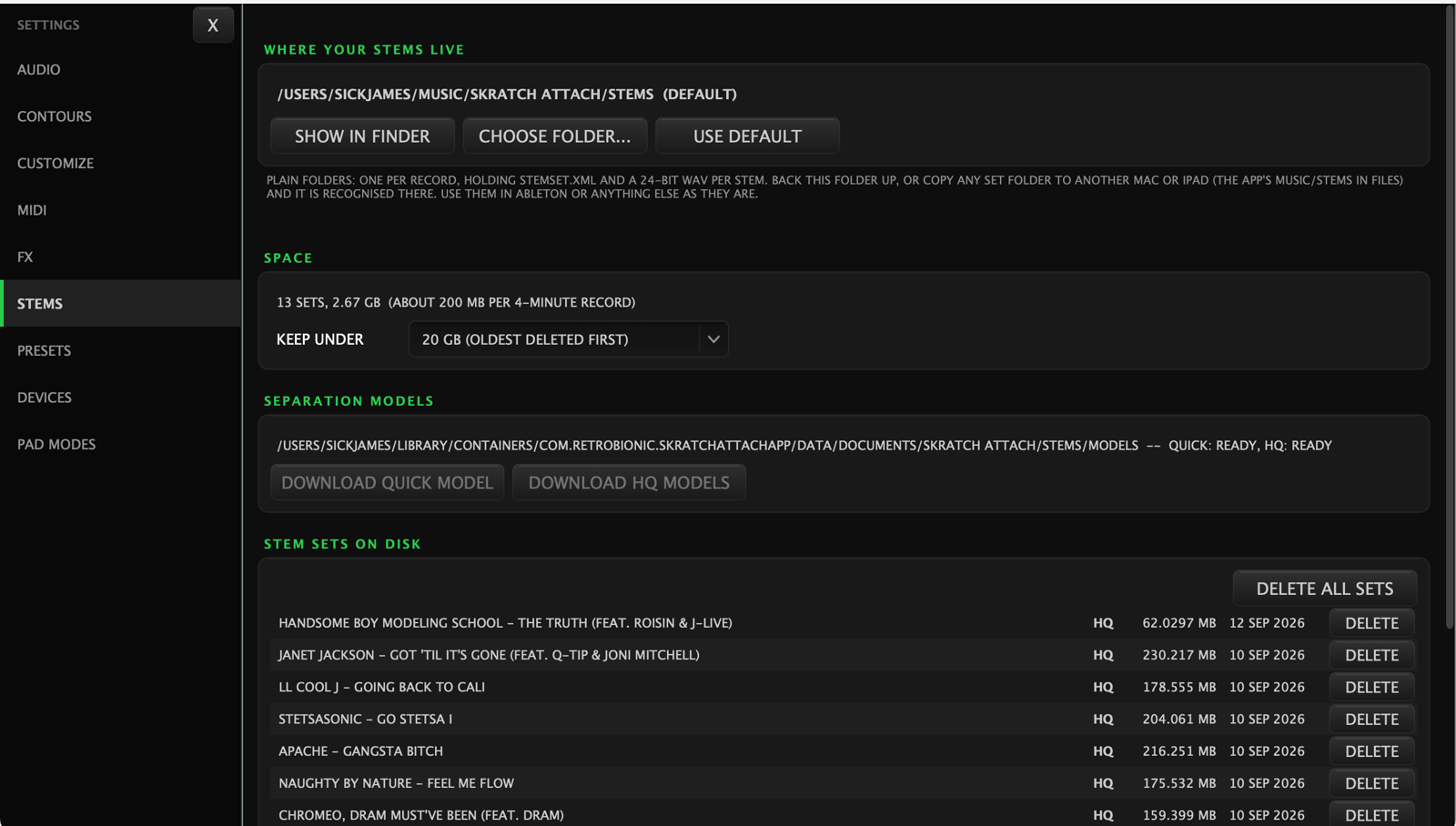The height and width of the screenshot is (826, 1456).
Task: Open the MIDI settings section
Action: pyautogui.click(x=121, y=210)
